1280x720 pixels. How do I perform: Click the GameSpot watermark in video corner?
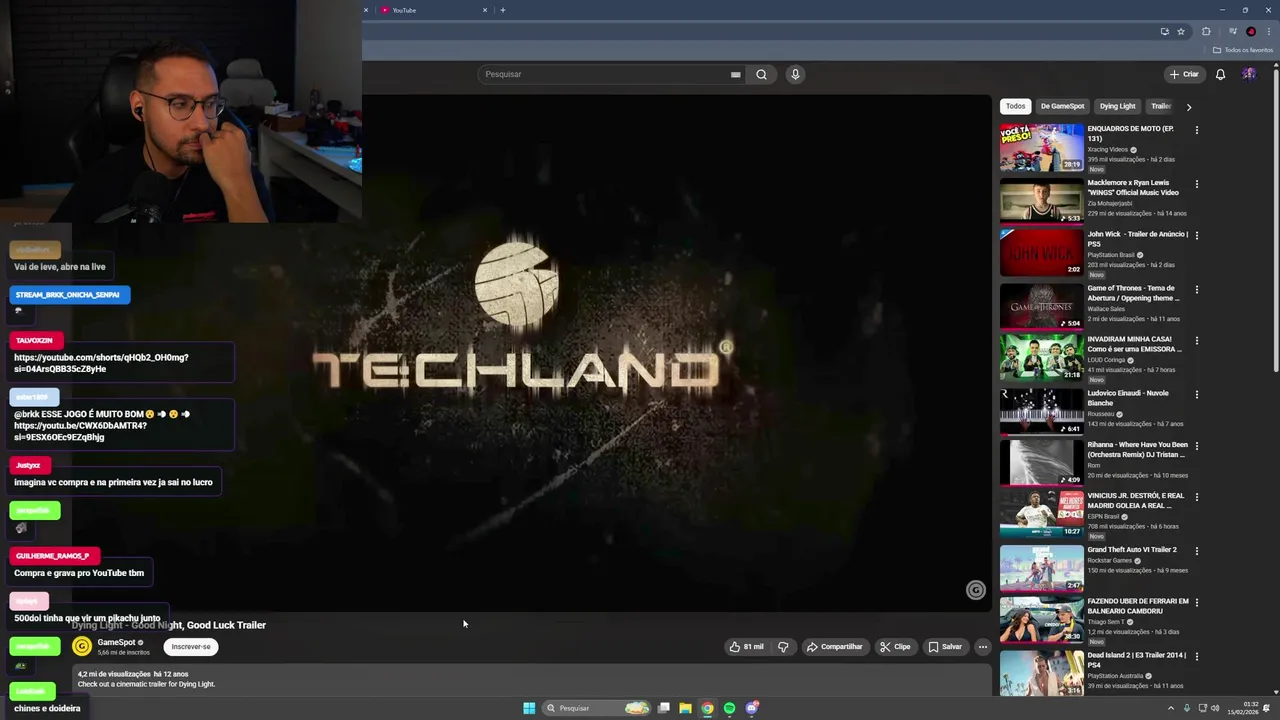point(975,590)
